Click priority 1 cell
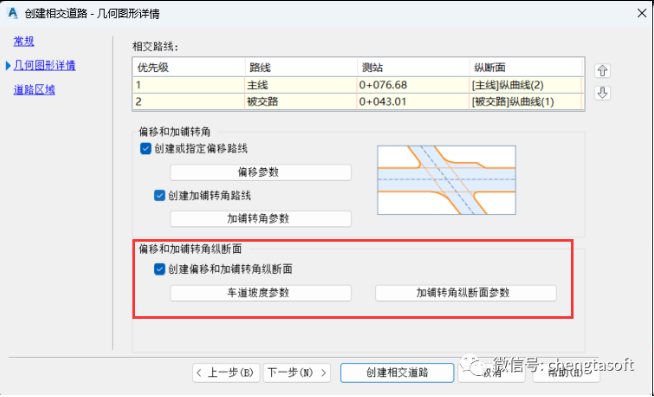The height and width of the screenshot is (397, 654). click(x=189, y=85)
